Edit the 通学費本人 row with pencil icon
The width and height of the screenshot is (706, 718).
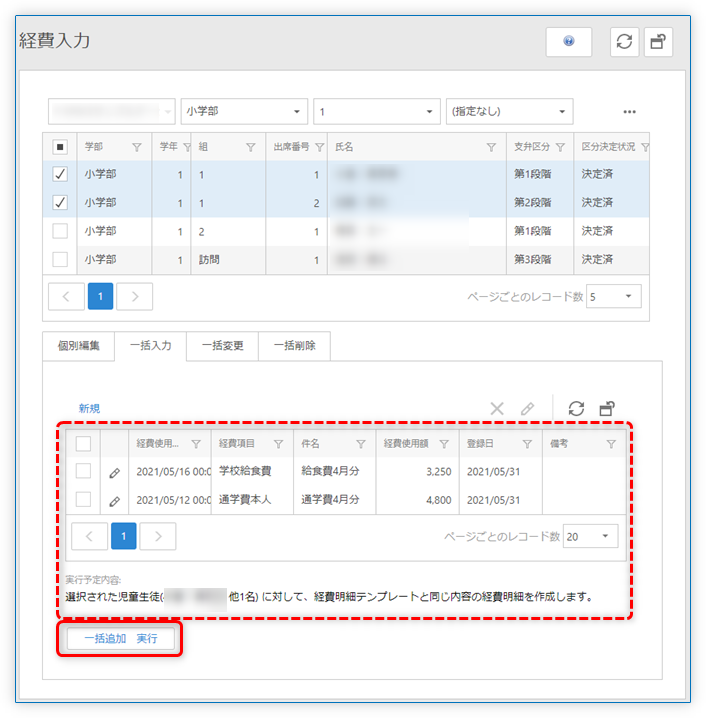[114, 501]
